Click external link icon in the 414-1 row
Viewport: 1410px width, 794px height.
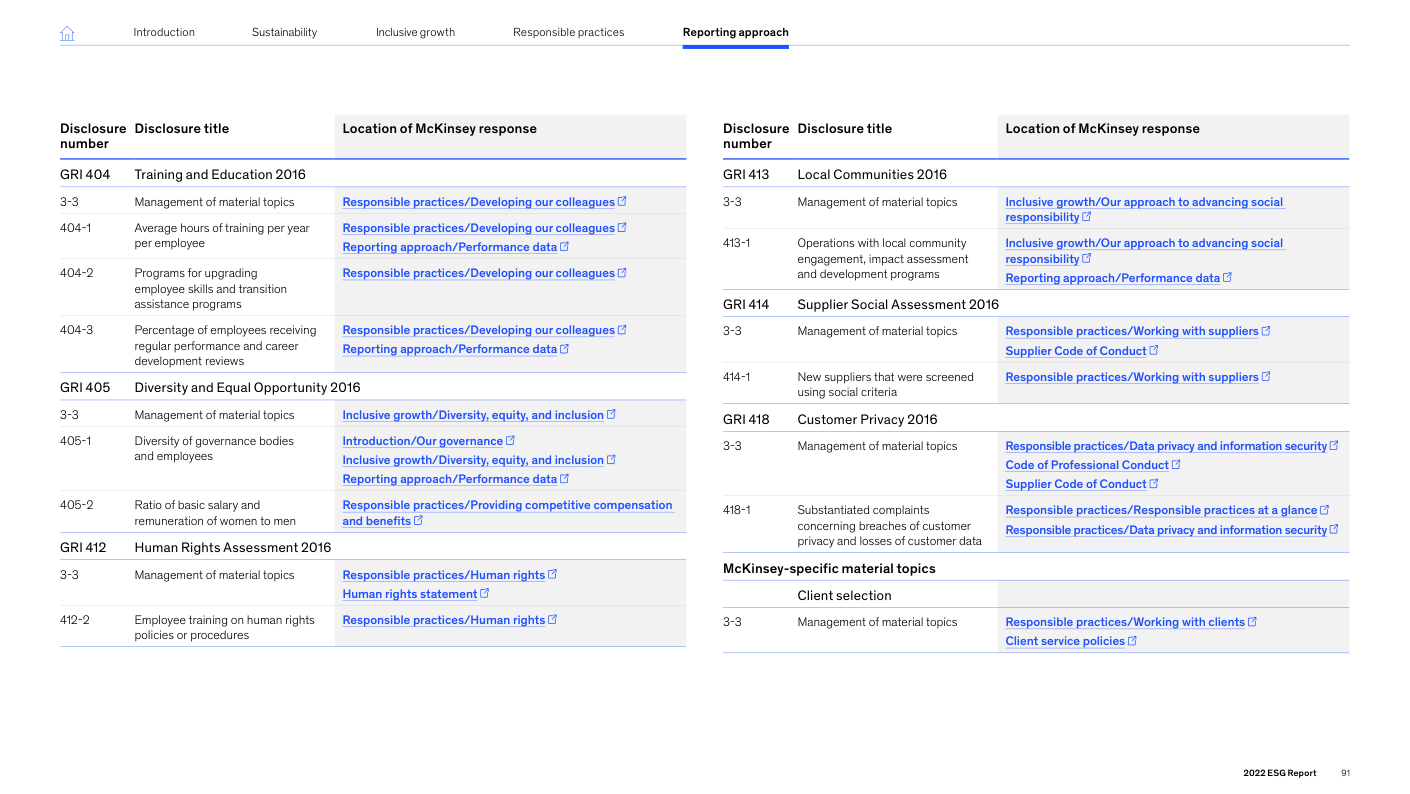click(1266, 376)
